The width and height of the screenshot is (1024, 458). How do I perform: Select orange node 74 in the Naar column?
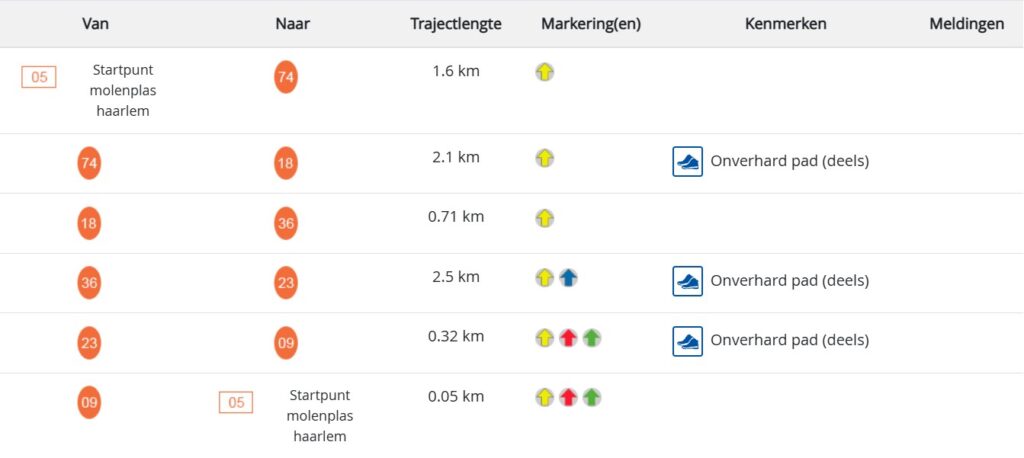pos(286,77)
